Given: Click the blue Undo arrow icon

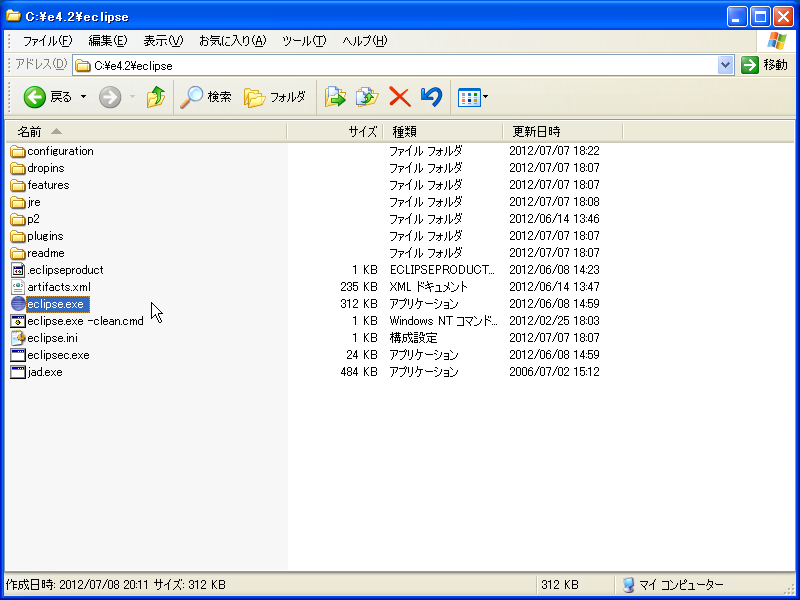Looking at the screenshot, I should (431, 96).
